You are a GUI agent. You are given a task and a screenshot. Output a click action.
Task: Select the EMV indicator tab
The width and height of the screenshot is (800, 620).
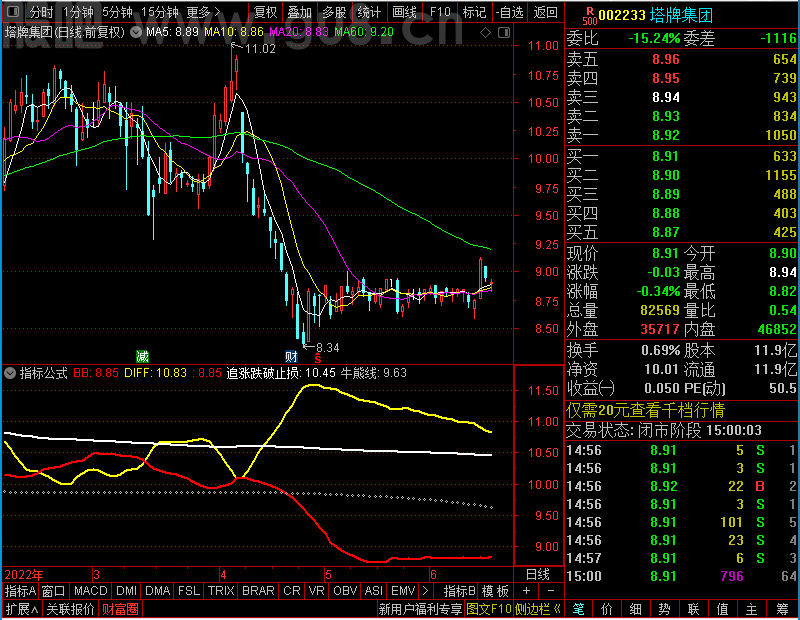403,591
